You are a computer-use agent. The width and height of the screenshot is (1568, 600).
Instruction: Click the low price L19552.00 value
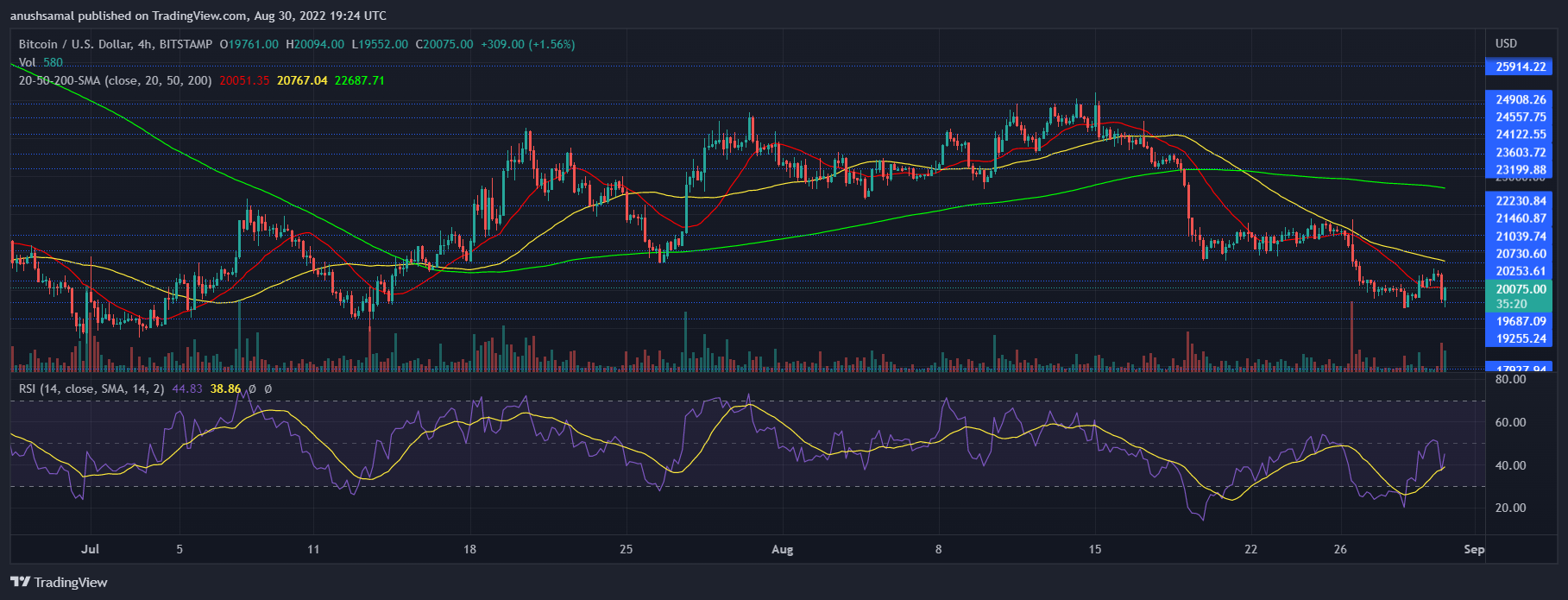tap(380, 44)
